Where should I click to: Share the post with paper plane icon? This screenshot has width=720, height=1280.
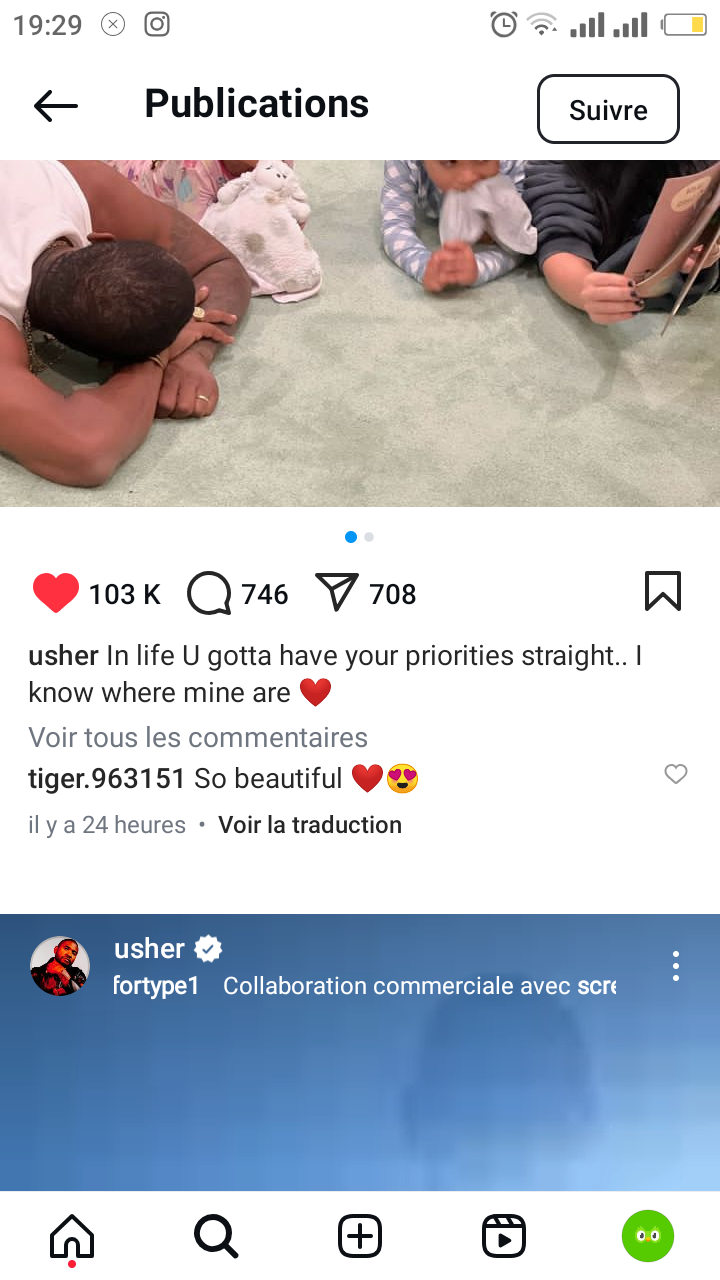point(337,592)
